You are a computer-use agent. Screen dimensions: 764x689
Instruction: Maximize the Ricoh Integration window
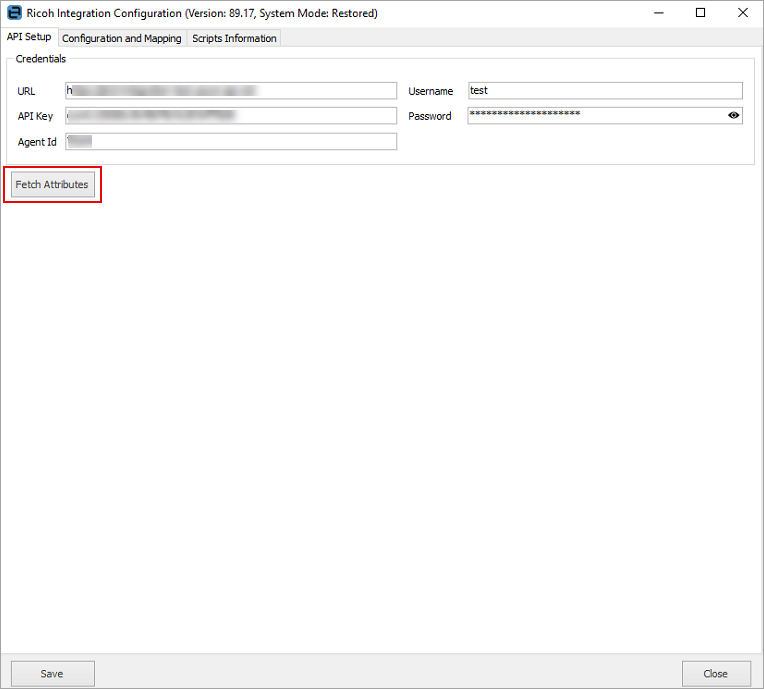pyautogui.click(x=700, y=13)
